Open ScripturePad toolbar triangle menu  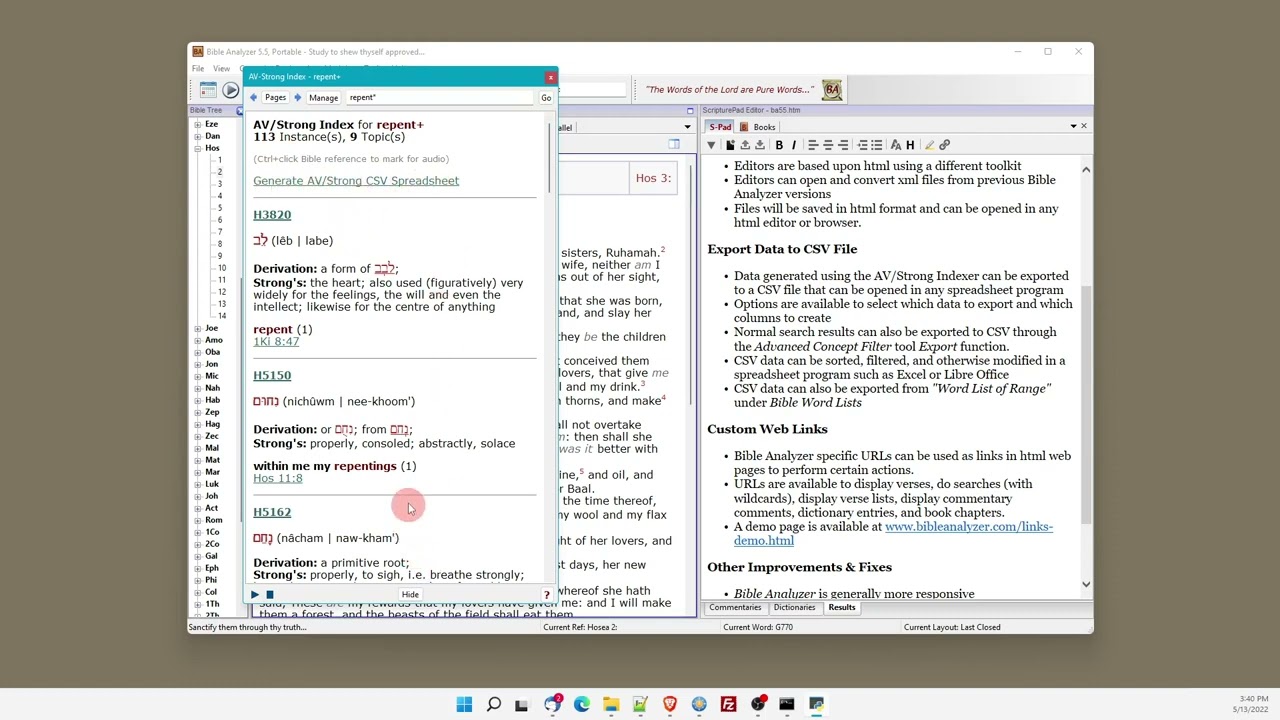pos(711,145)
